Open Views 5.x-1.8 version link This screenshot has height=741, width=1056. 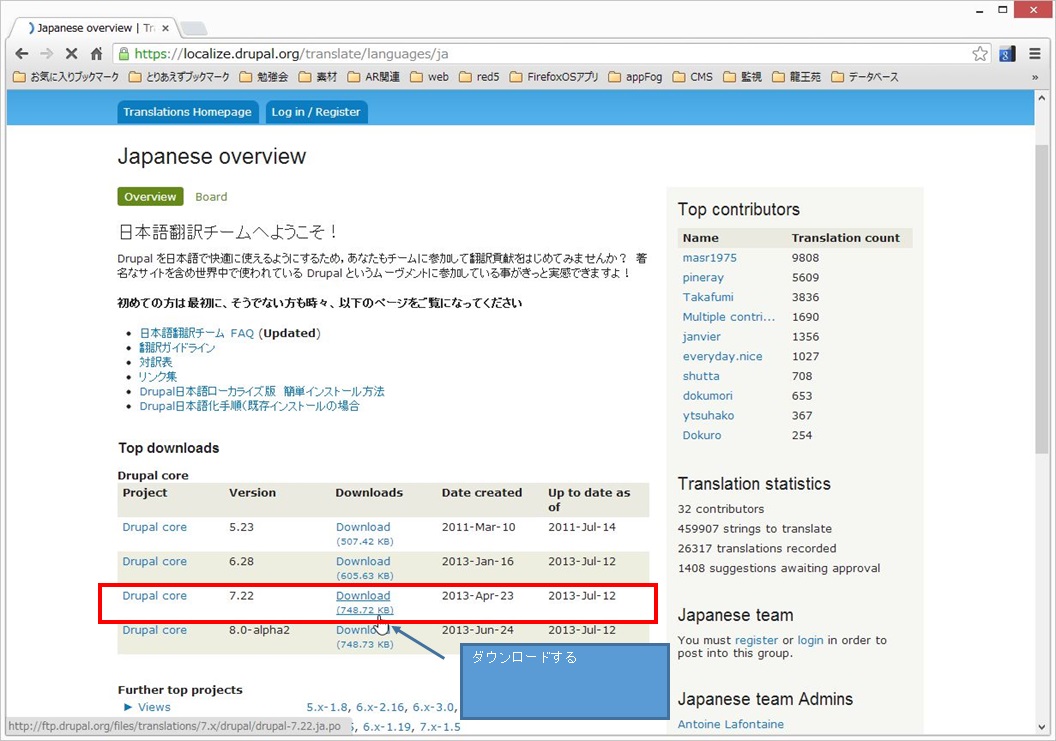[x=327, y=707]
